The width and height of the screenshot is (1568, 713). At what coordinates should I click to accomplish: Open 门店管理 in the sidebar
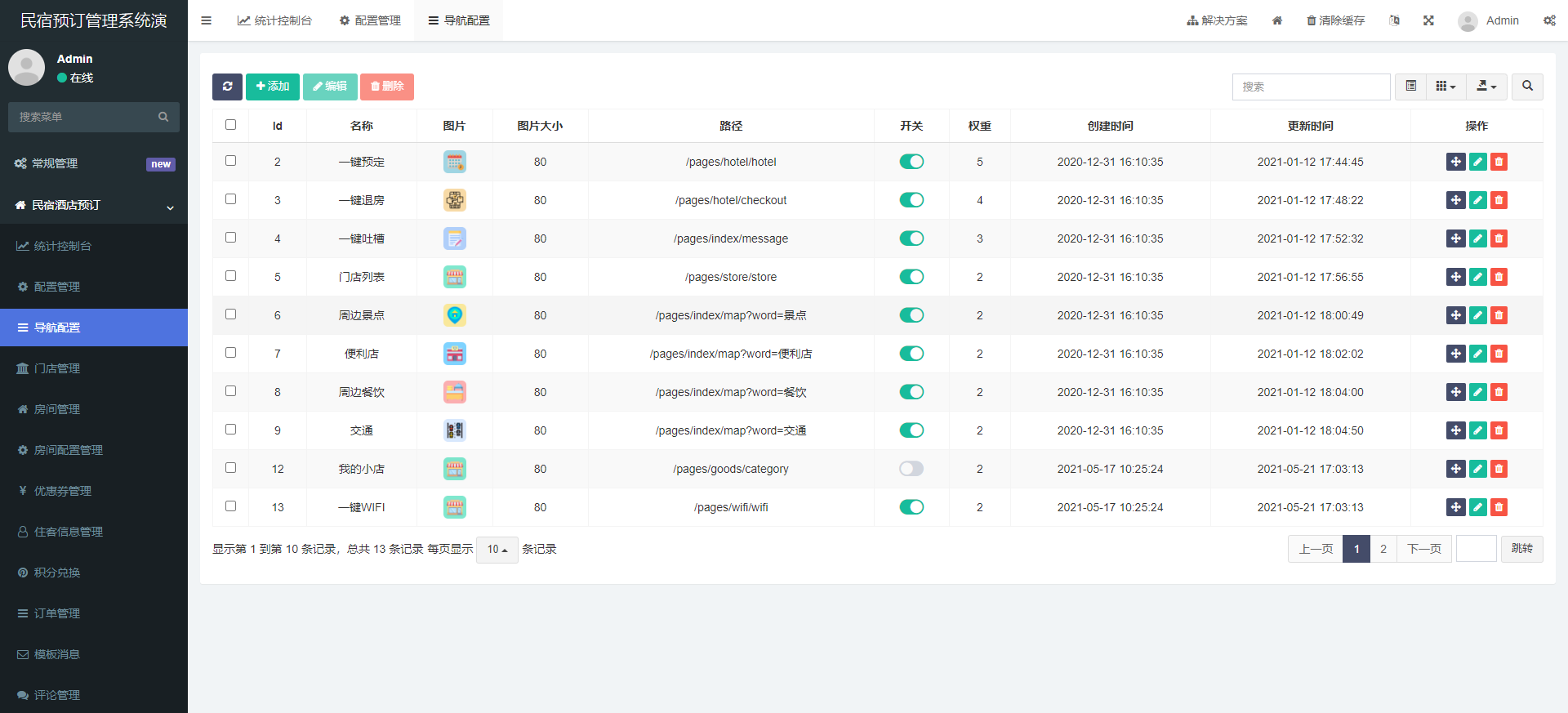pos(57,368)
